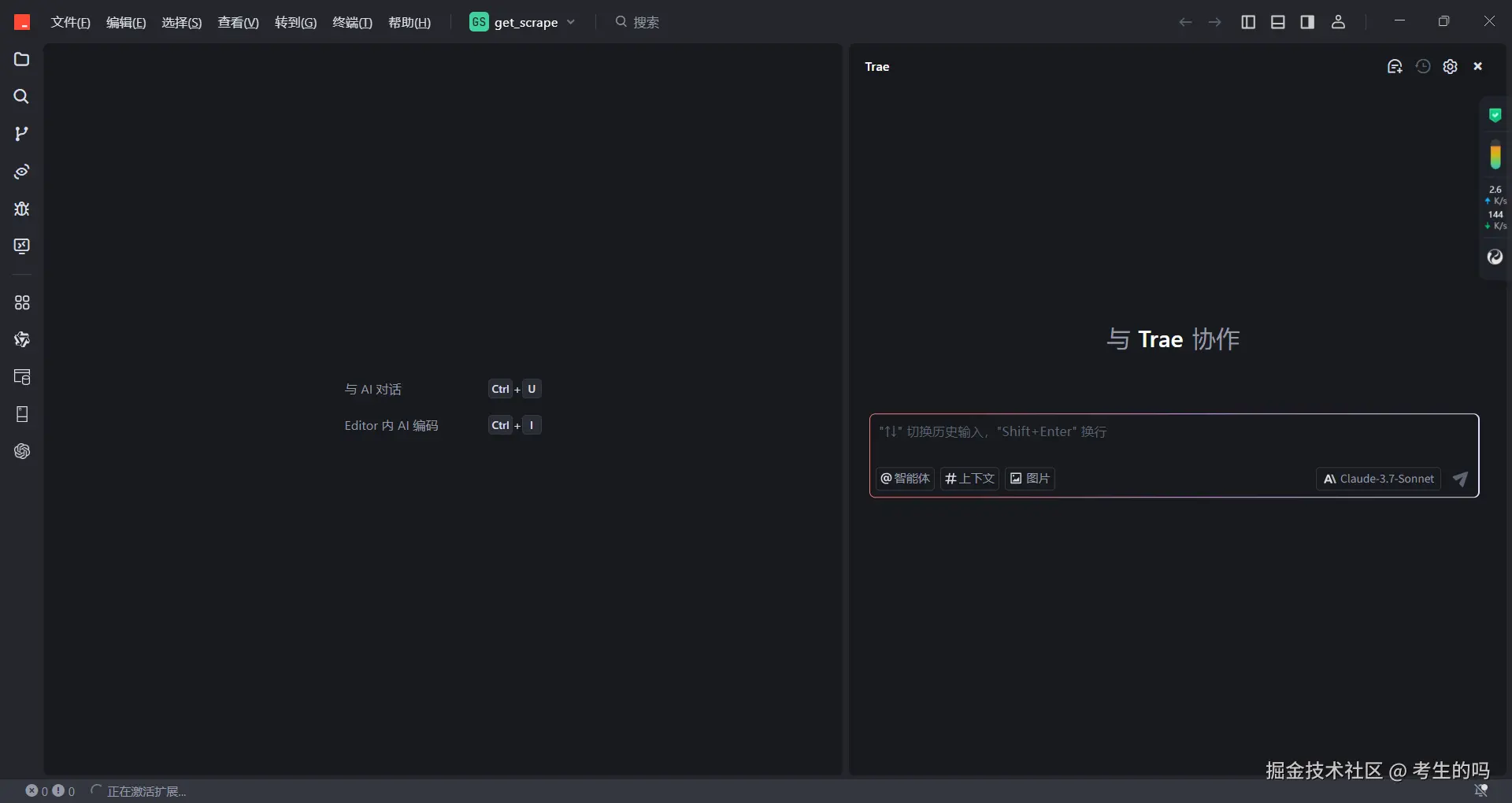
Task: Close the Trae chat panel
Action: pyautogui.click(x=1478, y=66)
